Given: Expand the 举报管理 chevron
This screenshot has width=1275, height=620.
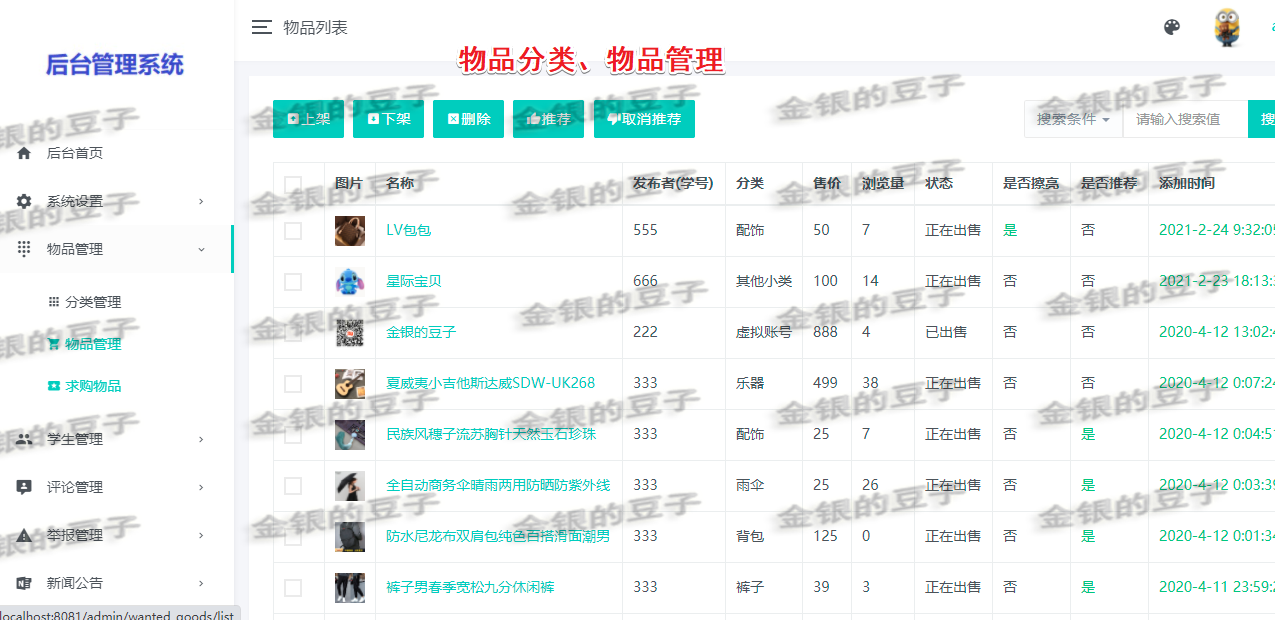Looking at the screenshot, I should point(201,535).
